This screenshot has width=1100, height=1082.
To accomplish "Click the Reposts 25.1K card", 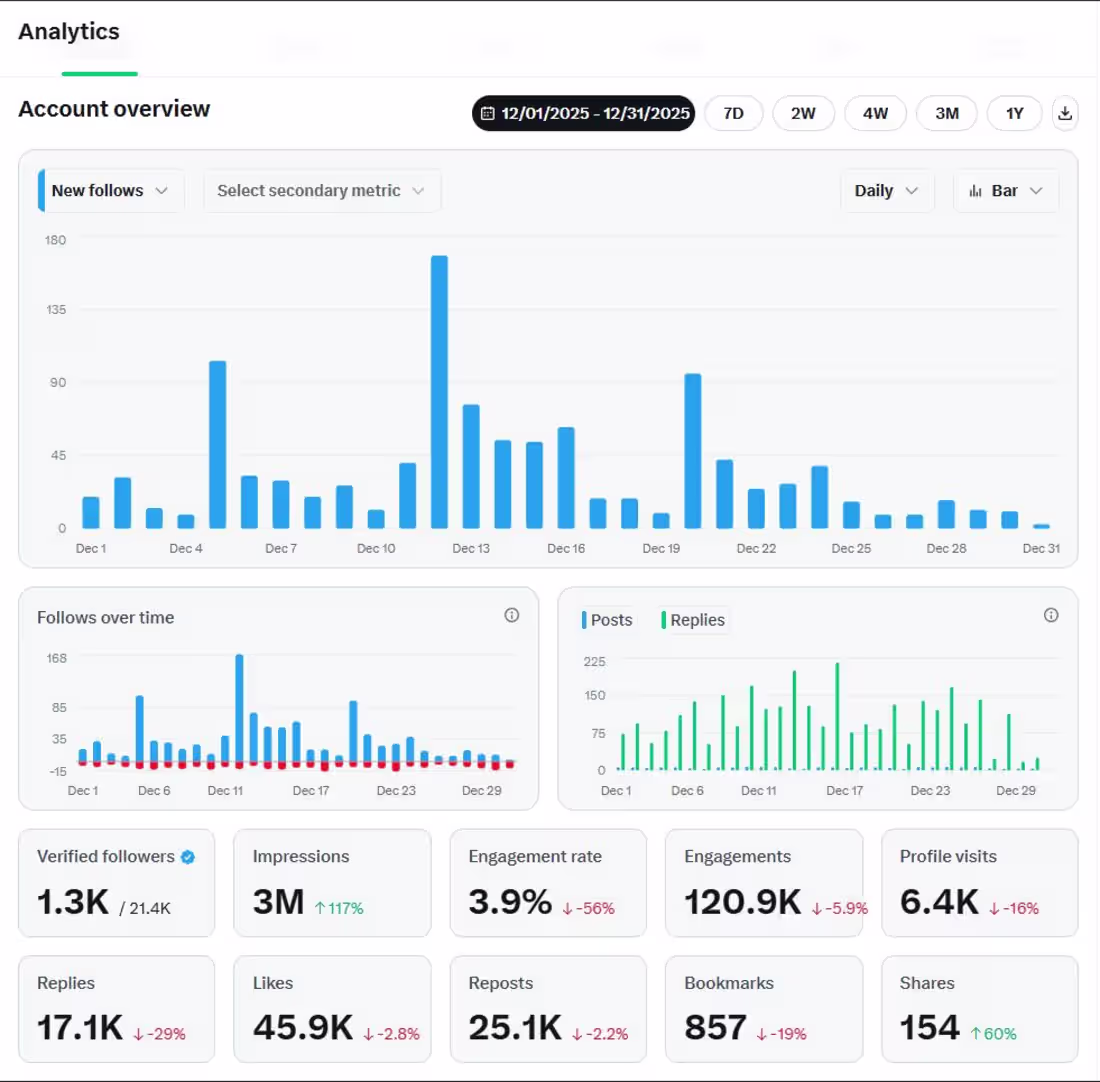I will point(548,1009).
